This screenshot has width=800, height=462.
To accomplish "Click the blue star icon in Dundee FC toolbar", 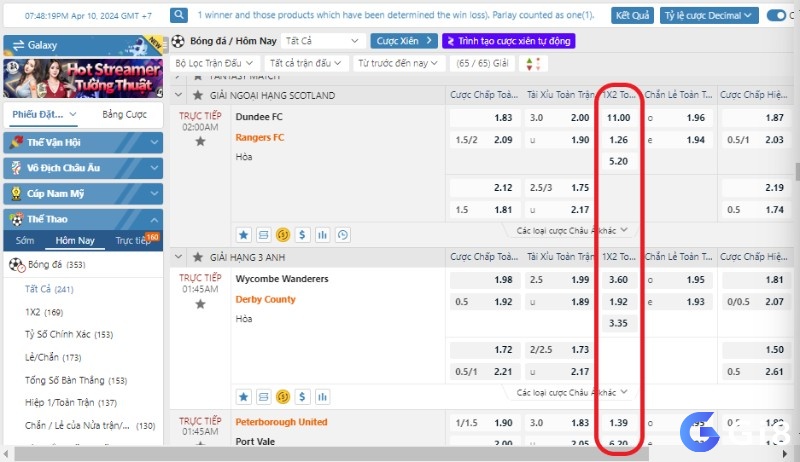I will click(x=243, y=235).
